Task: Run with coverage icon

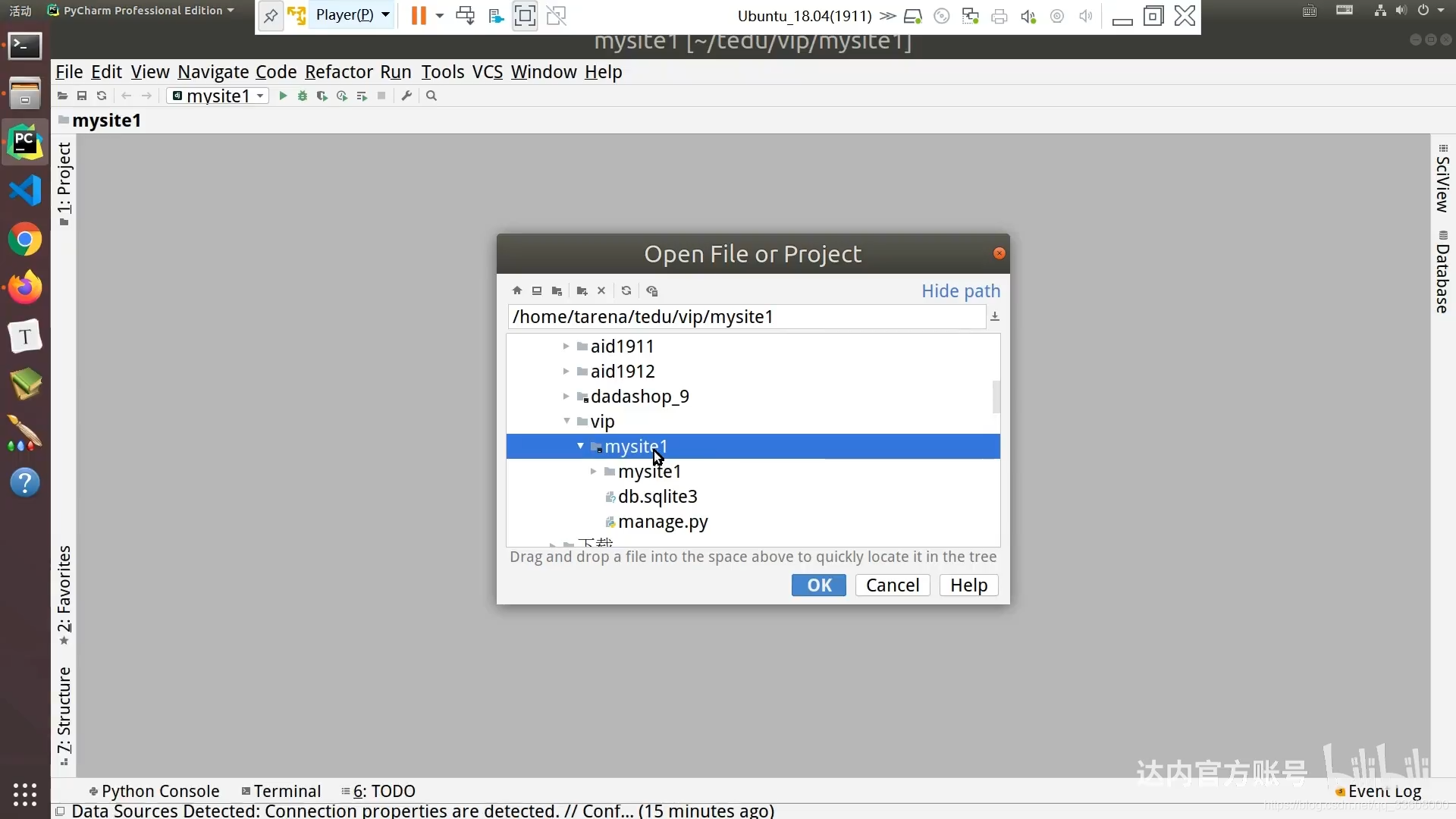Action: (x=322, y=96)
